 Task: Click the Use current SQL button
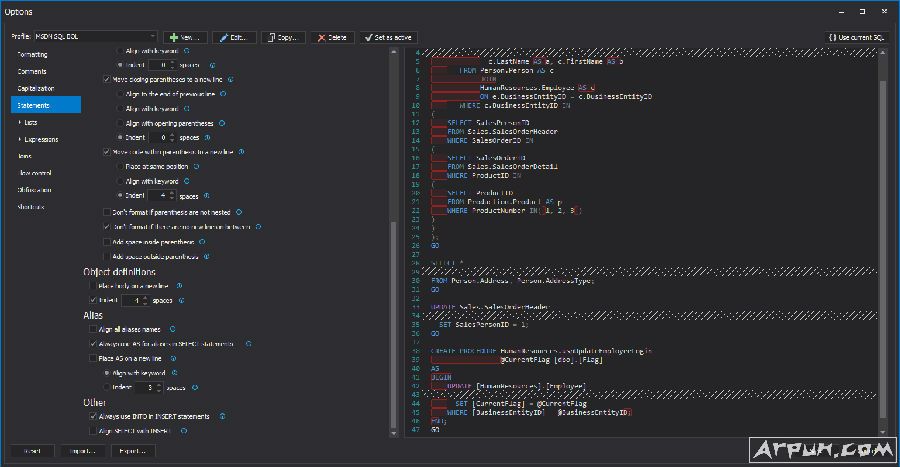[856, 37]
